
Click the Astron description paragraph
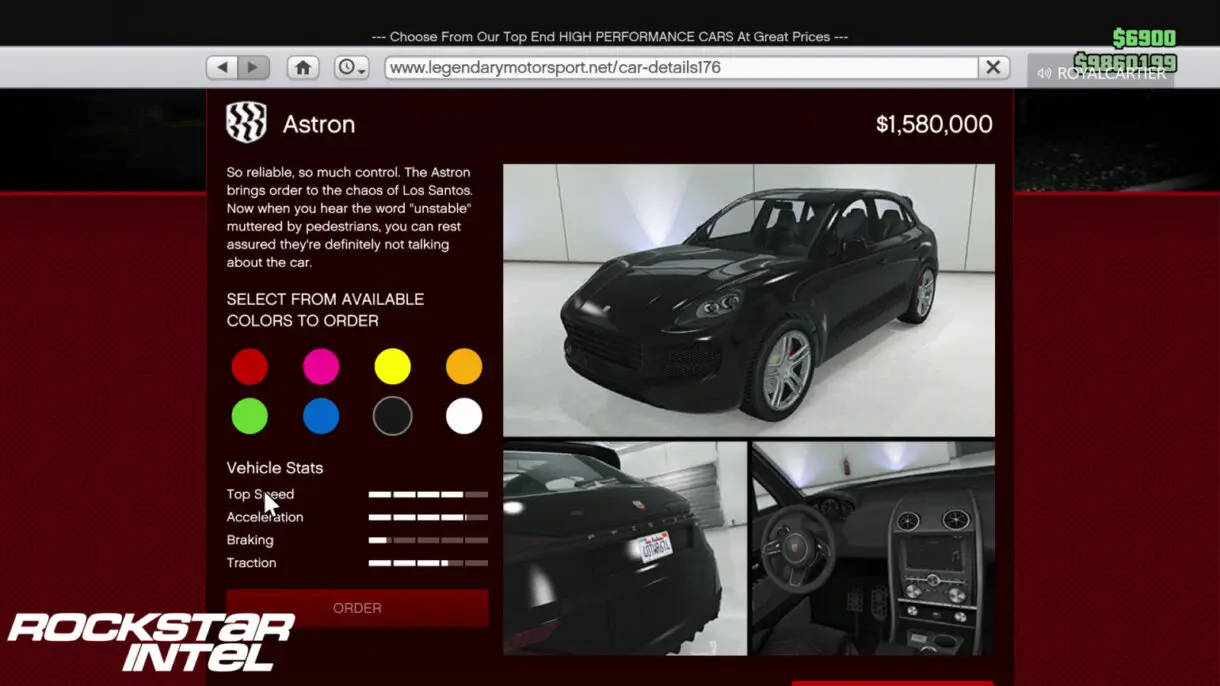[x=348, y=217]
